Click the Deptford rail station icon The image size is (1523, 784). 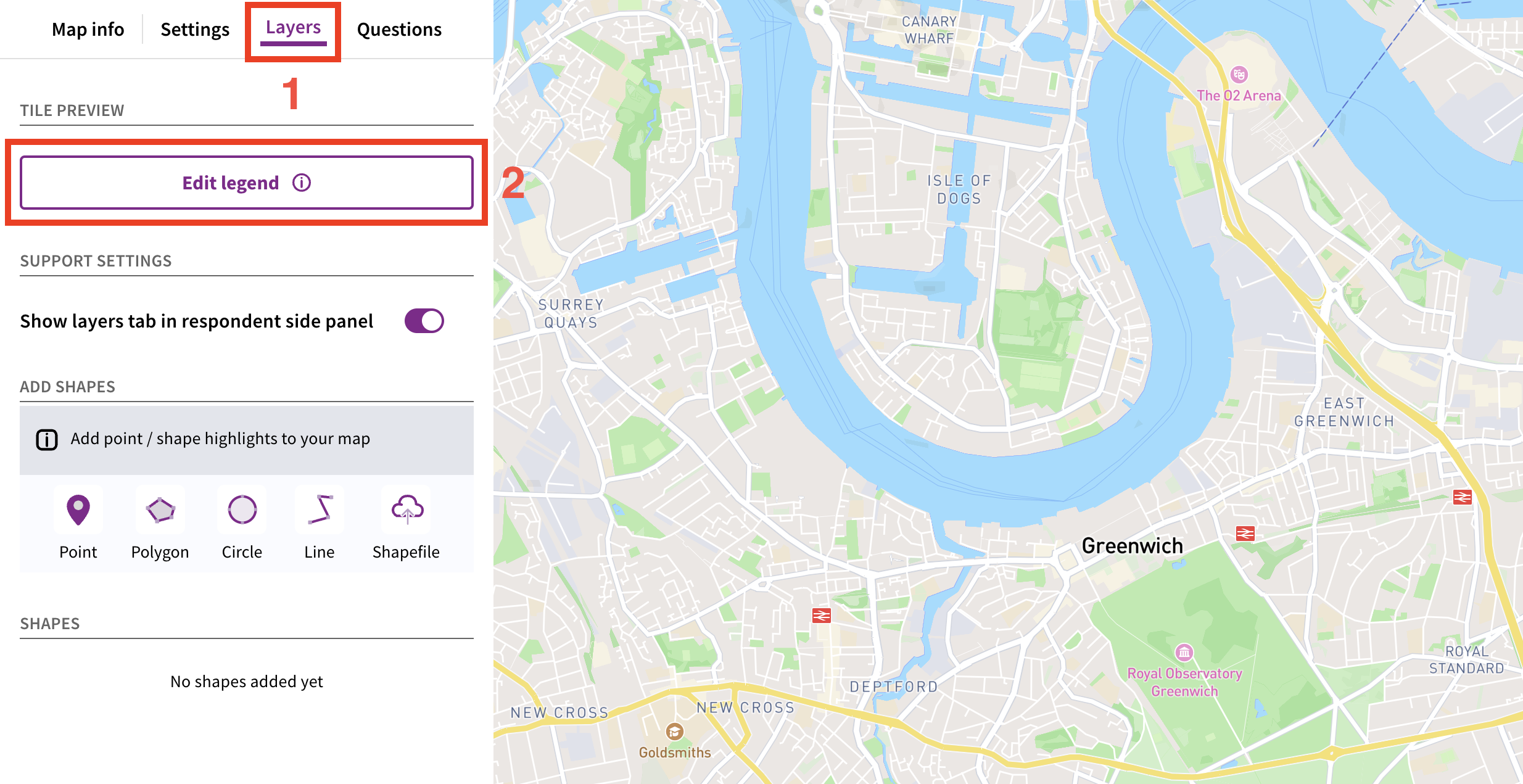[x=821, y=615]
